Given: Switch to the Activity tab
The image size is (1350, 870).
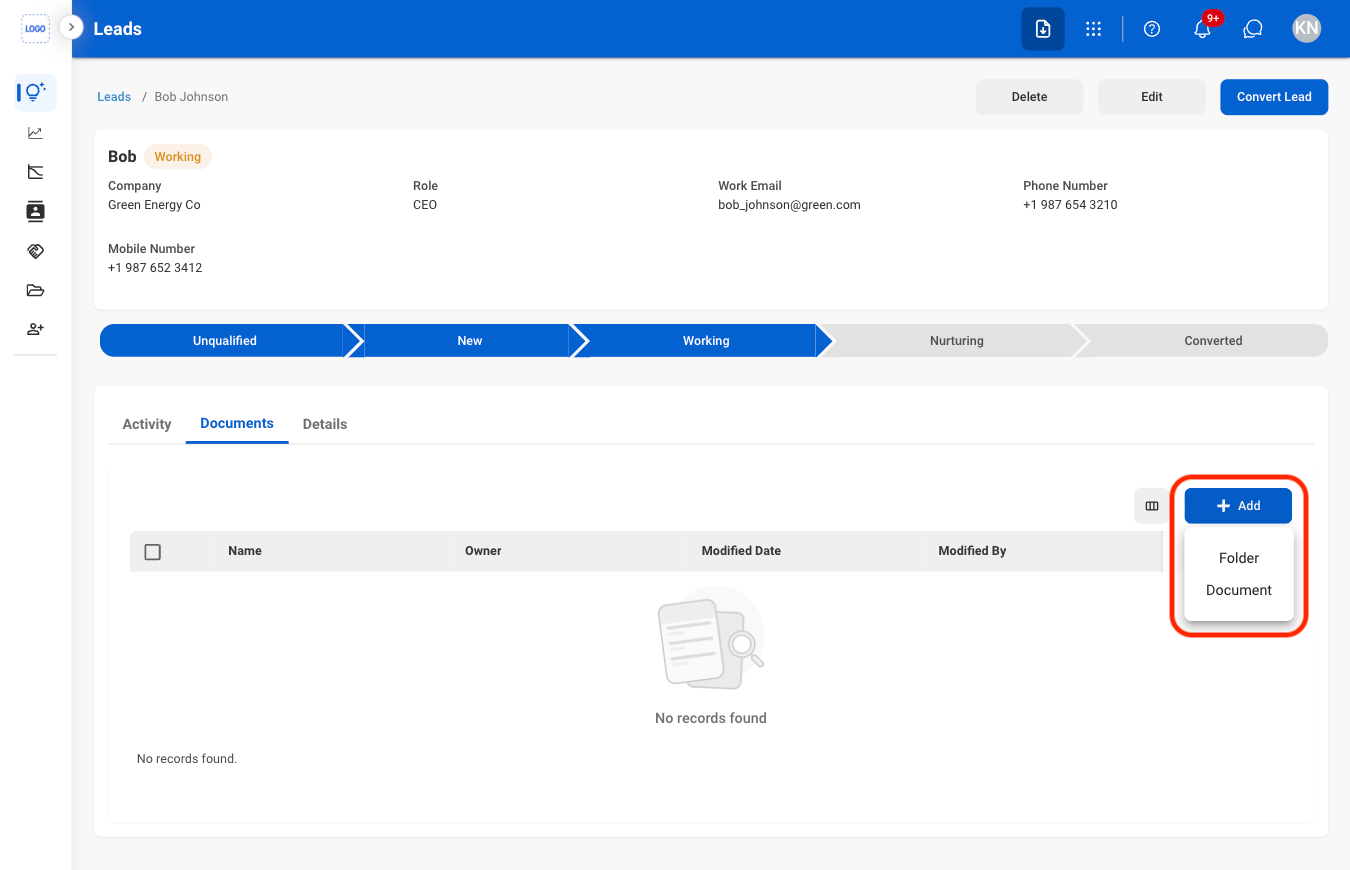Looking at the screenshot, I should (147, 424).
